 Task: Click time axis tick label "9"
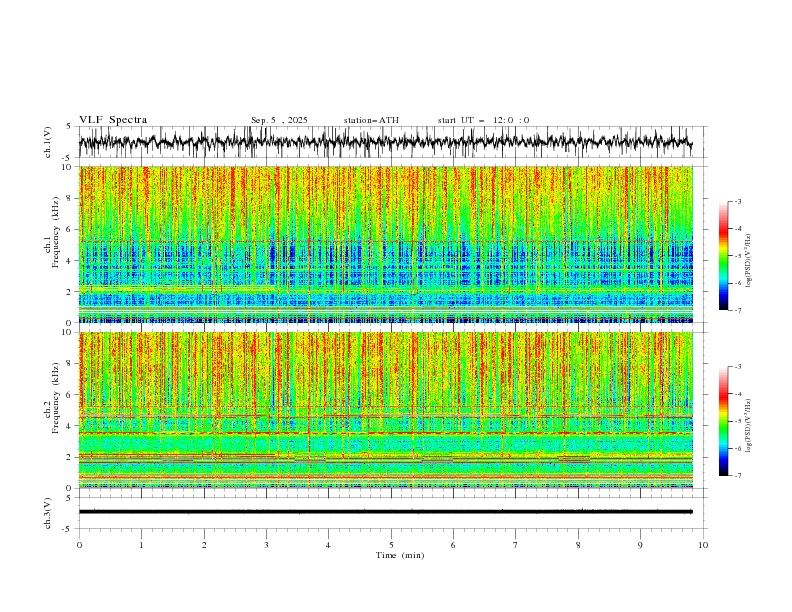tap(640, 545)
